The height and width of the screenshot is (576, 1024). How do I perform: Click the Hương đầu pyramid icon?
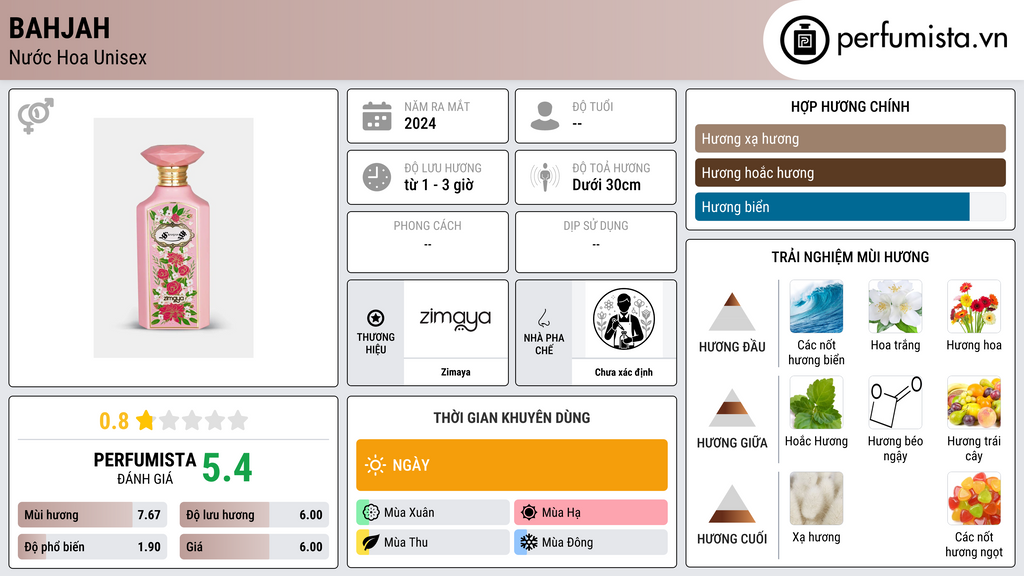point(732,312)
